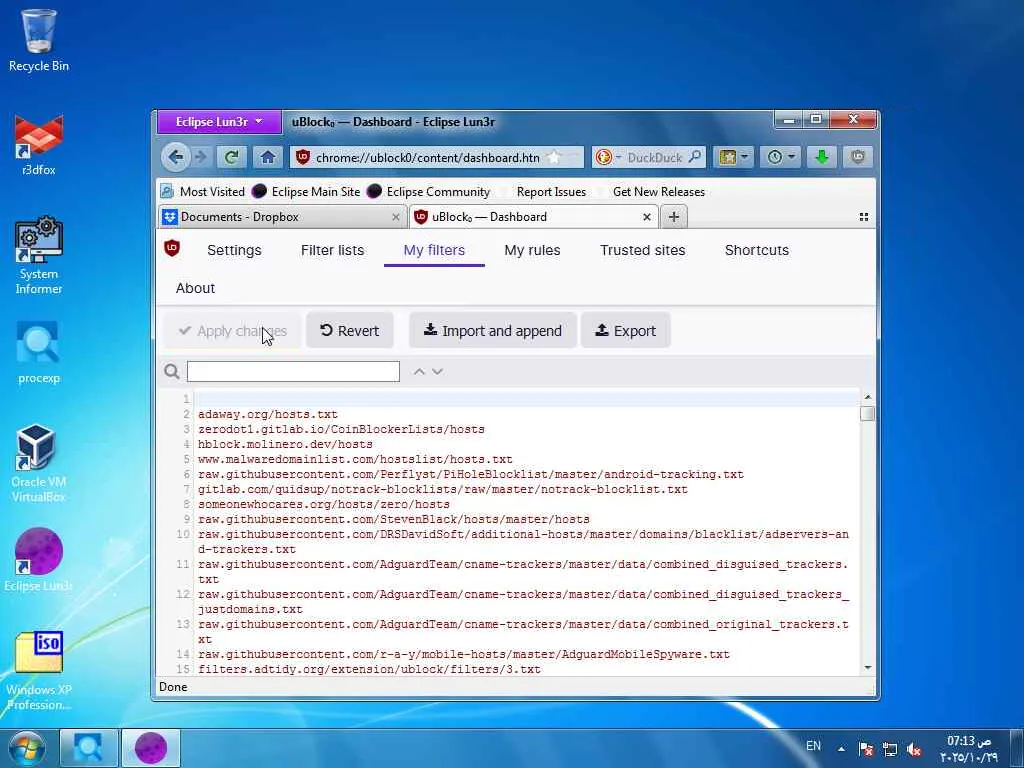
Task: Open the Most Visited bookmarks folder
Action: point(203,191)
